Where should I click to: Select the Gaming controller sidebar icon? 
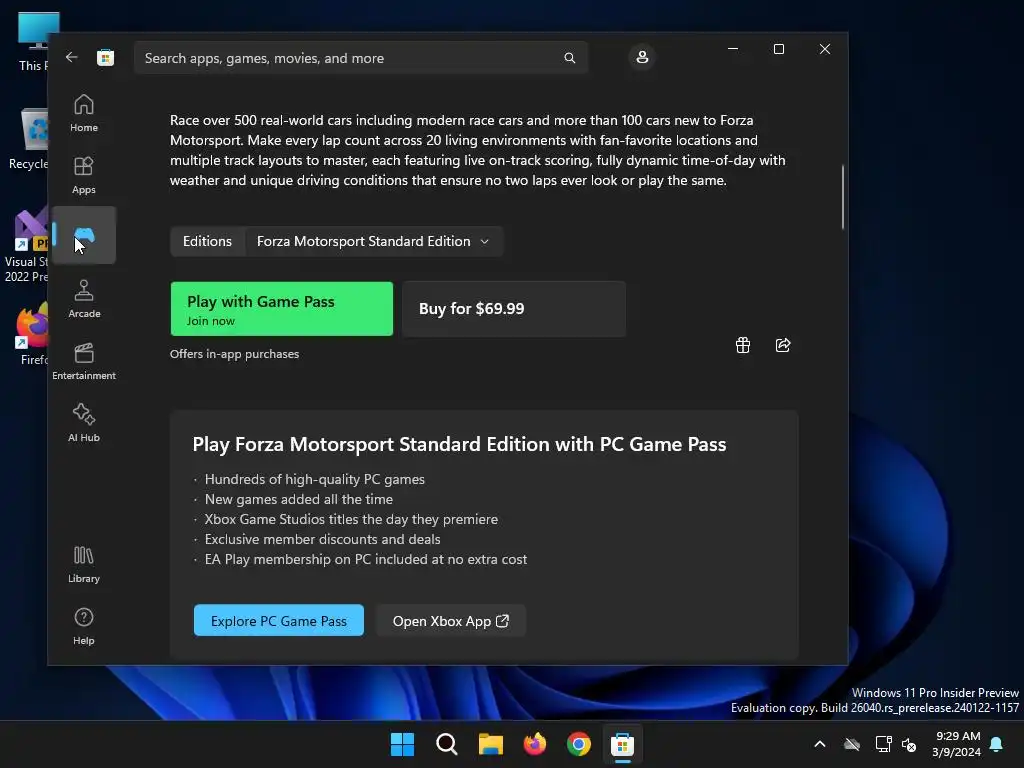click(x=84, y=235)
